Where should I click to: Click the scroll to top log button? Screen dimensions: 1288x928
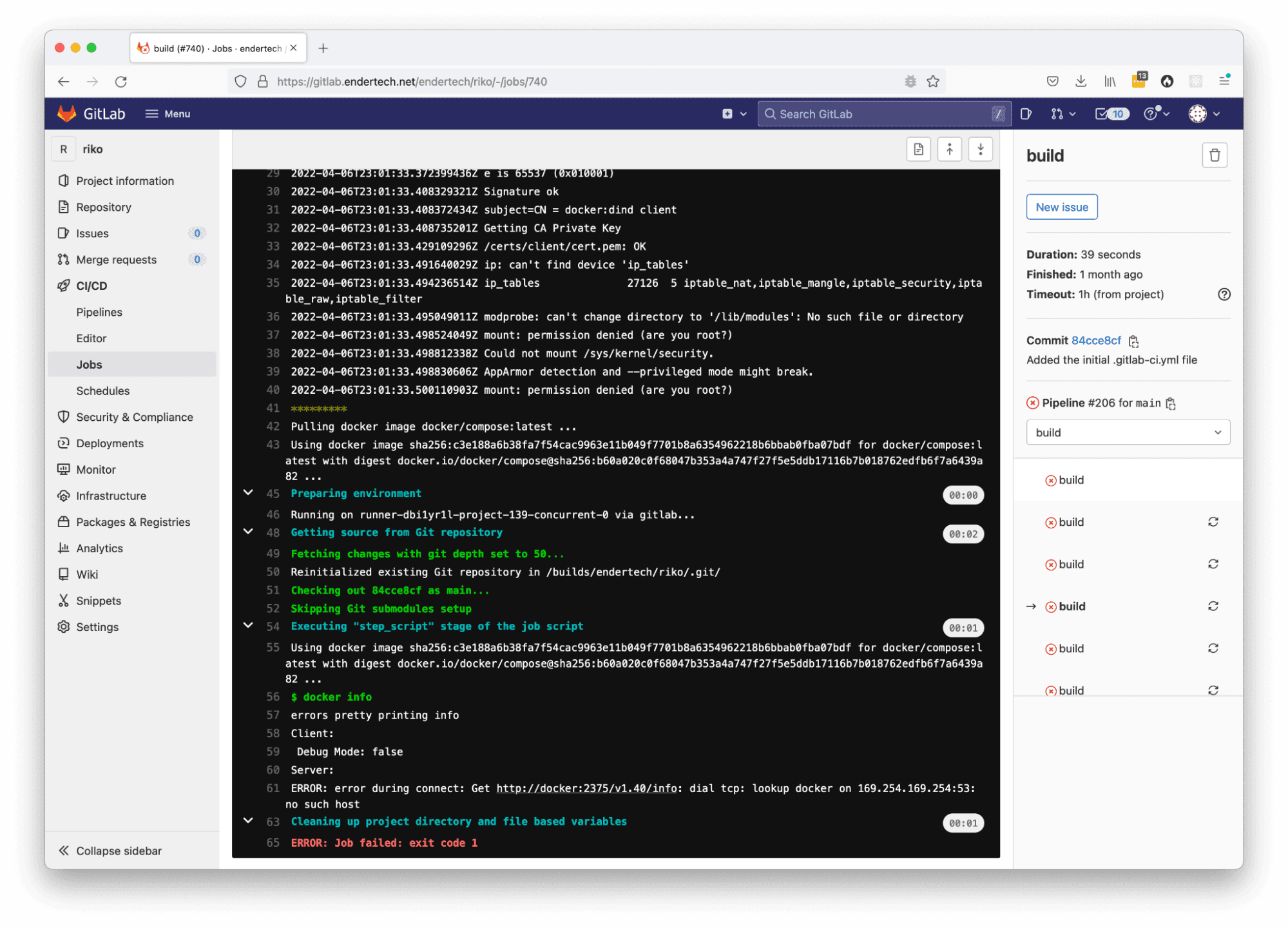pos(949,150)
